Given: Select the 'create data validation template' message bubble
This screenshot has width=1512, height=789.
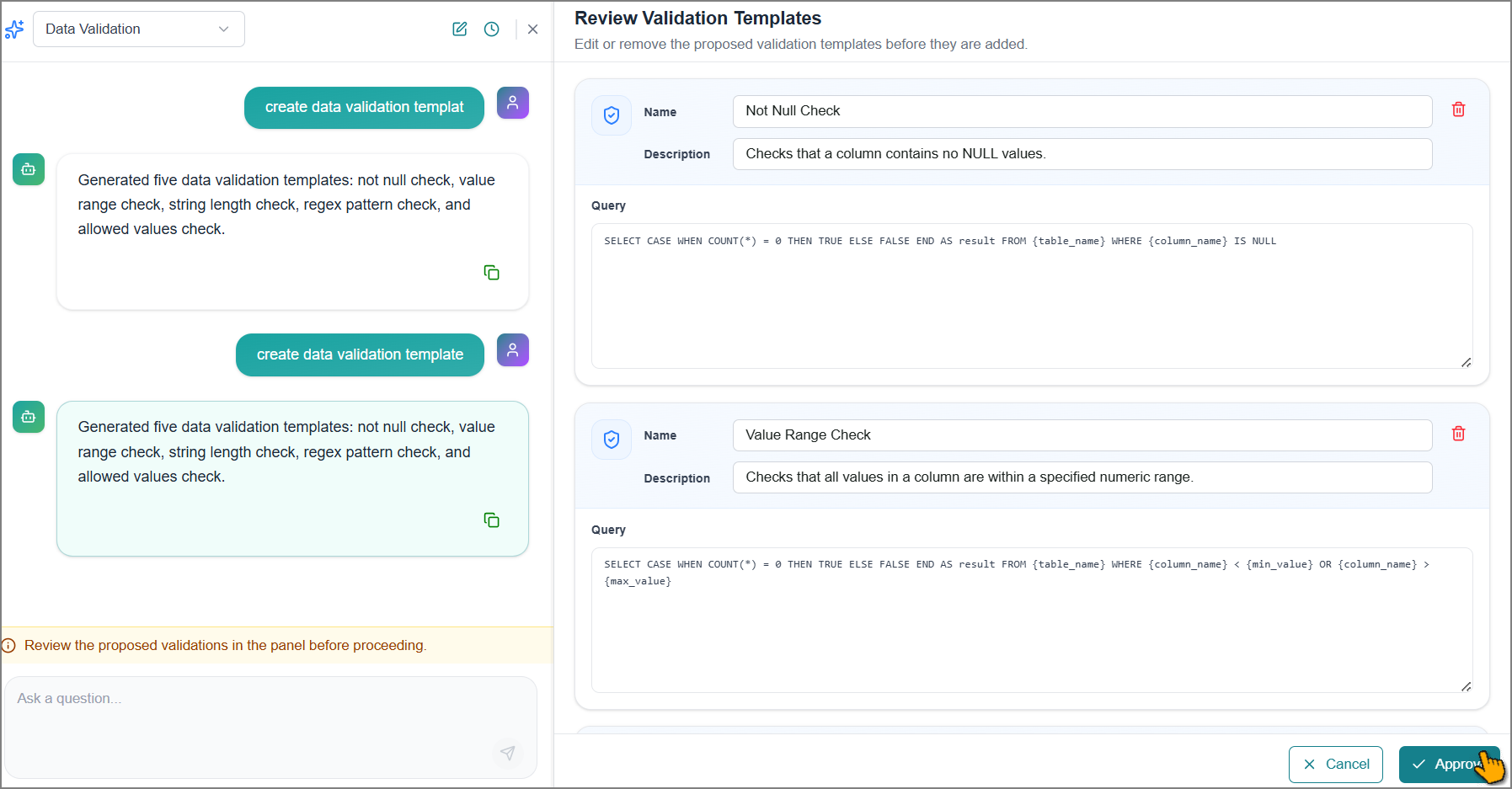Looking at the screenshot, I should pyautogui.click(x=360, y=355).
